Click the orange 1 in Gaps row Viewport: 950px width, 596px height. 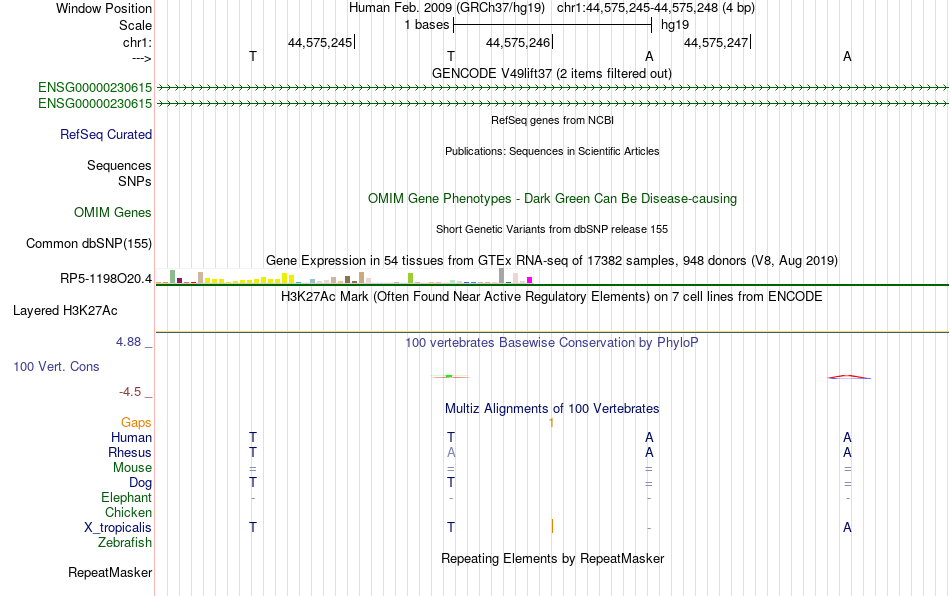[x=551, y=422]
